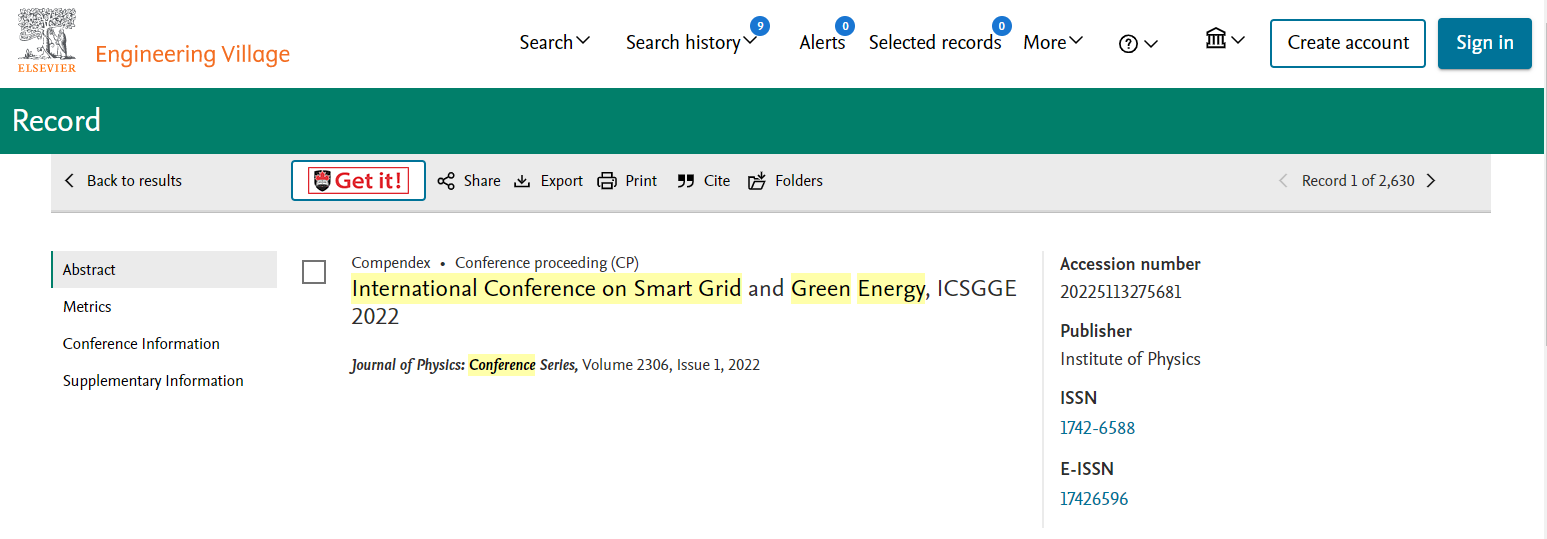Select the Metrics tab

coord(87,307)
